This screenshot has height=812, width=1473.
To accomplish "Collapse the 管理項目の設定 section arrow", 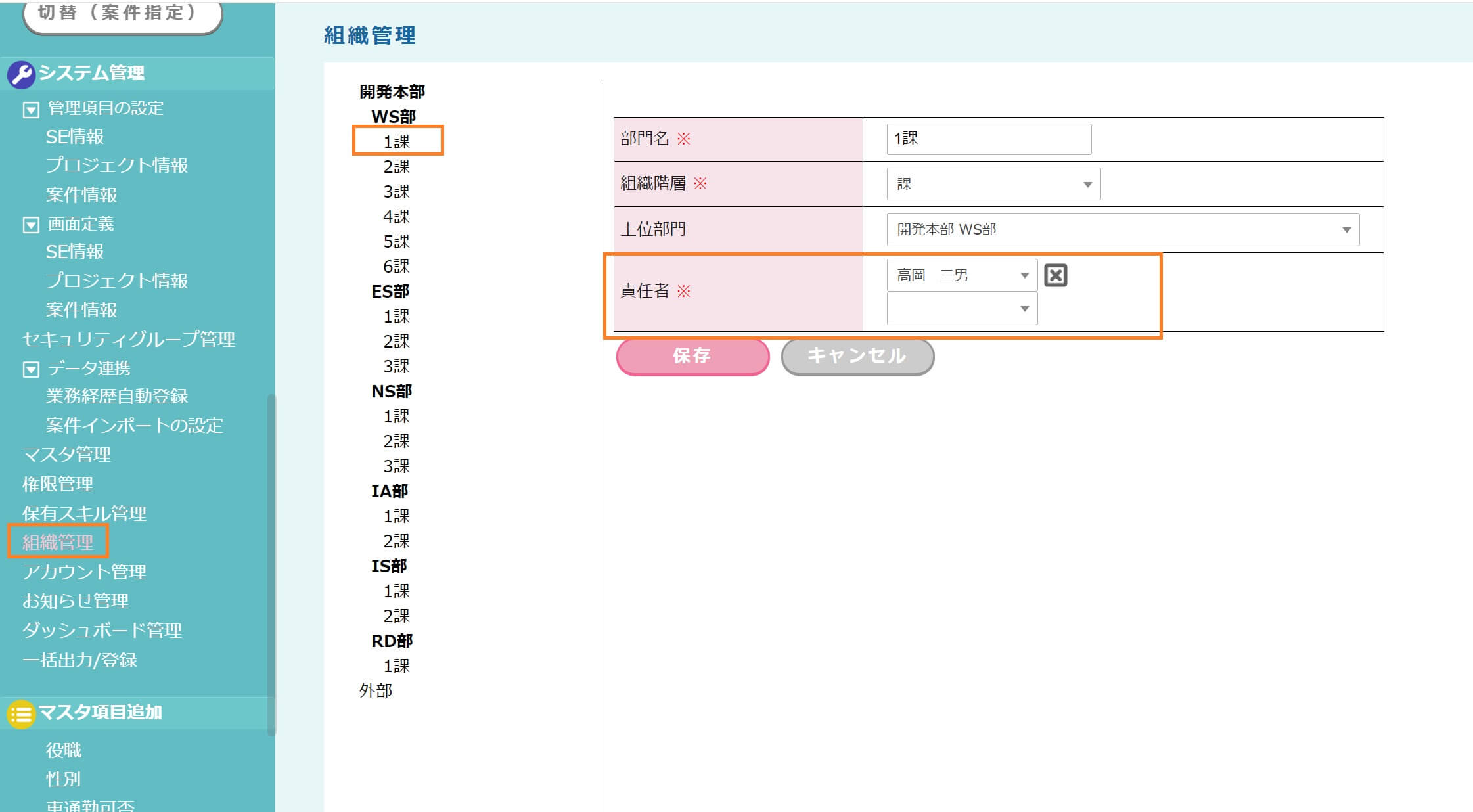I will (x=31, y=110).
